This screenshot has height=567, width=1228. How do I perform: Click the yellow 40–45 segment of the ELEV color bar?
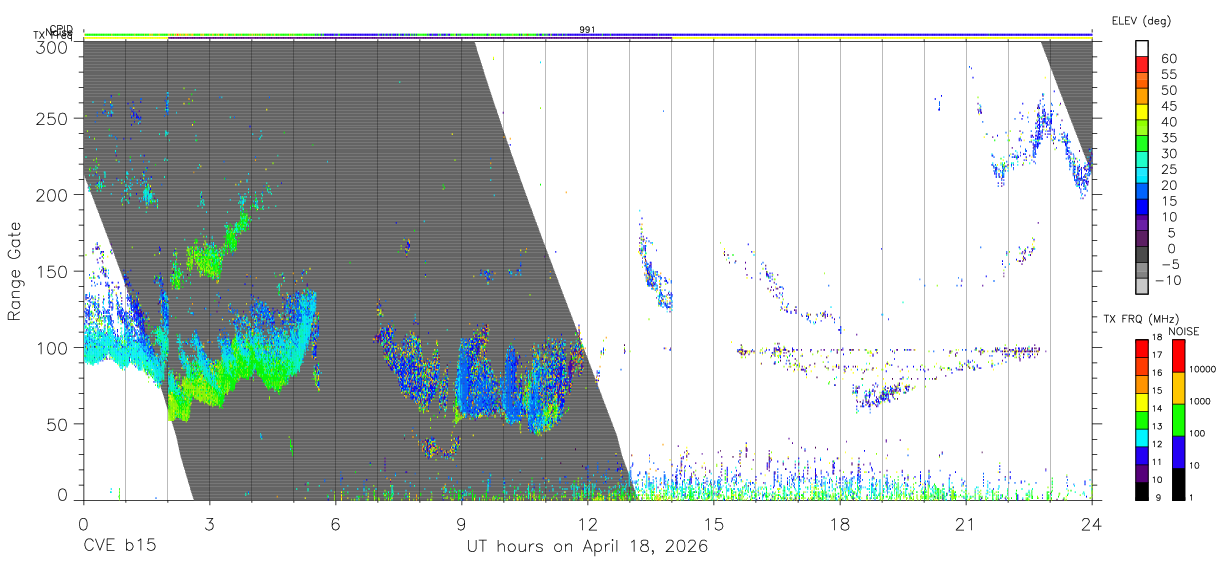pos(1142,113)
